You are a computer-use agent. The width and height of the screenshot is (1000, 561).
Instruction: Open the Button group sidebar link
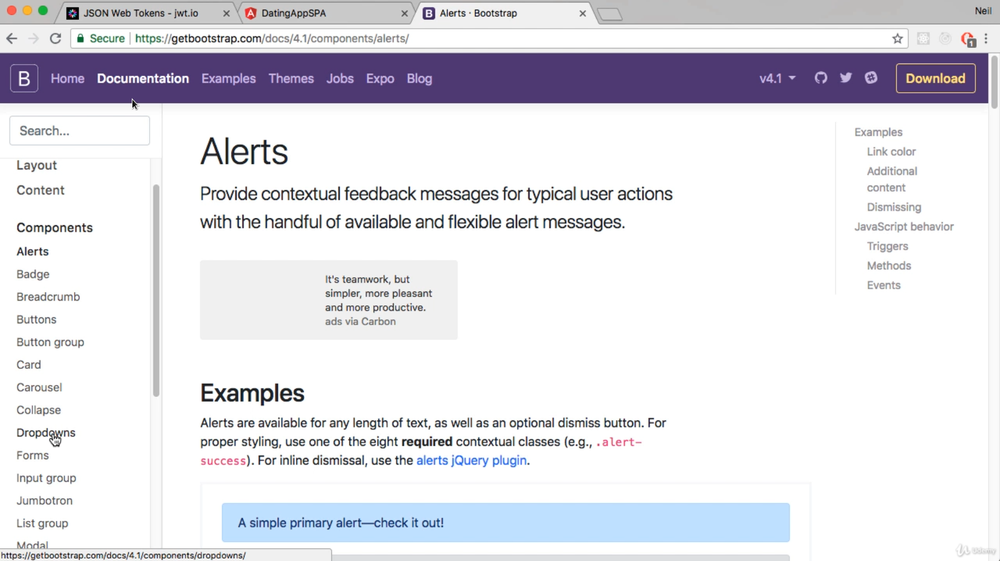pyautogui.click(x=50, y=342)
